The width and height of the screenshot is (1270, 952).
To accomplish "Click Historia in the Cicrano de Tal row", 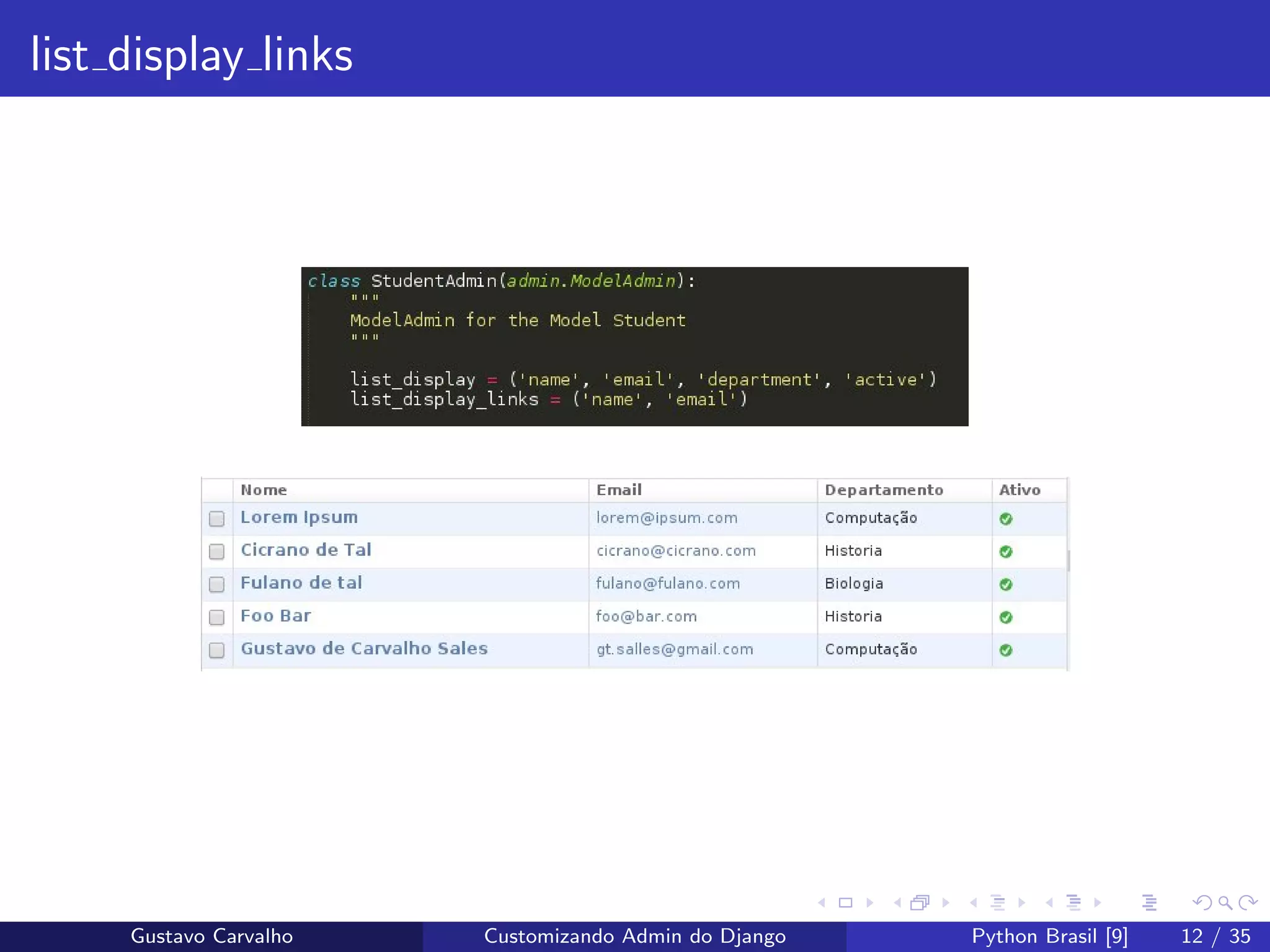I will pos(853,551).
